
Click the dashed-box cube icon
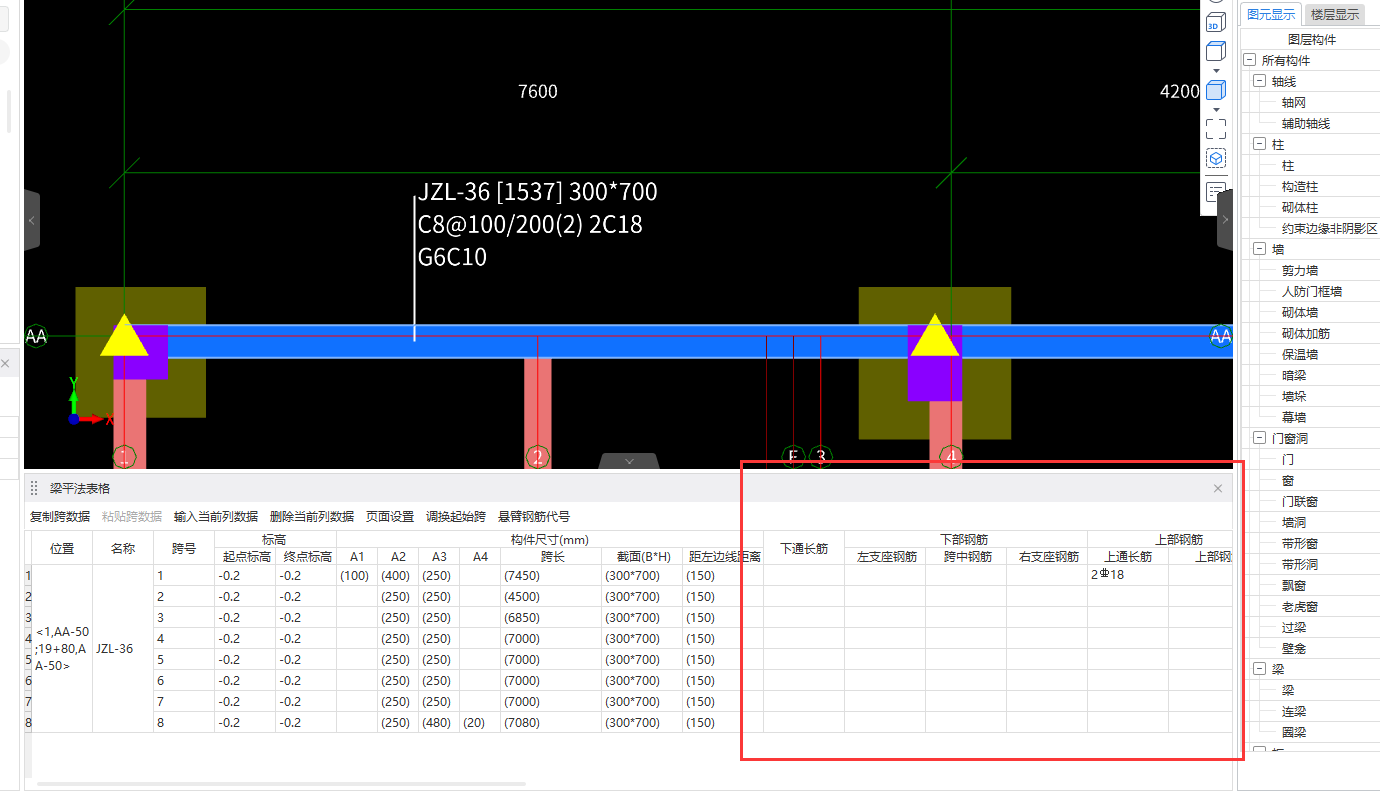(1215, 159)
